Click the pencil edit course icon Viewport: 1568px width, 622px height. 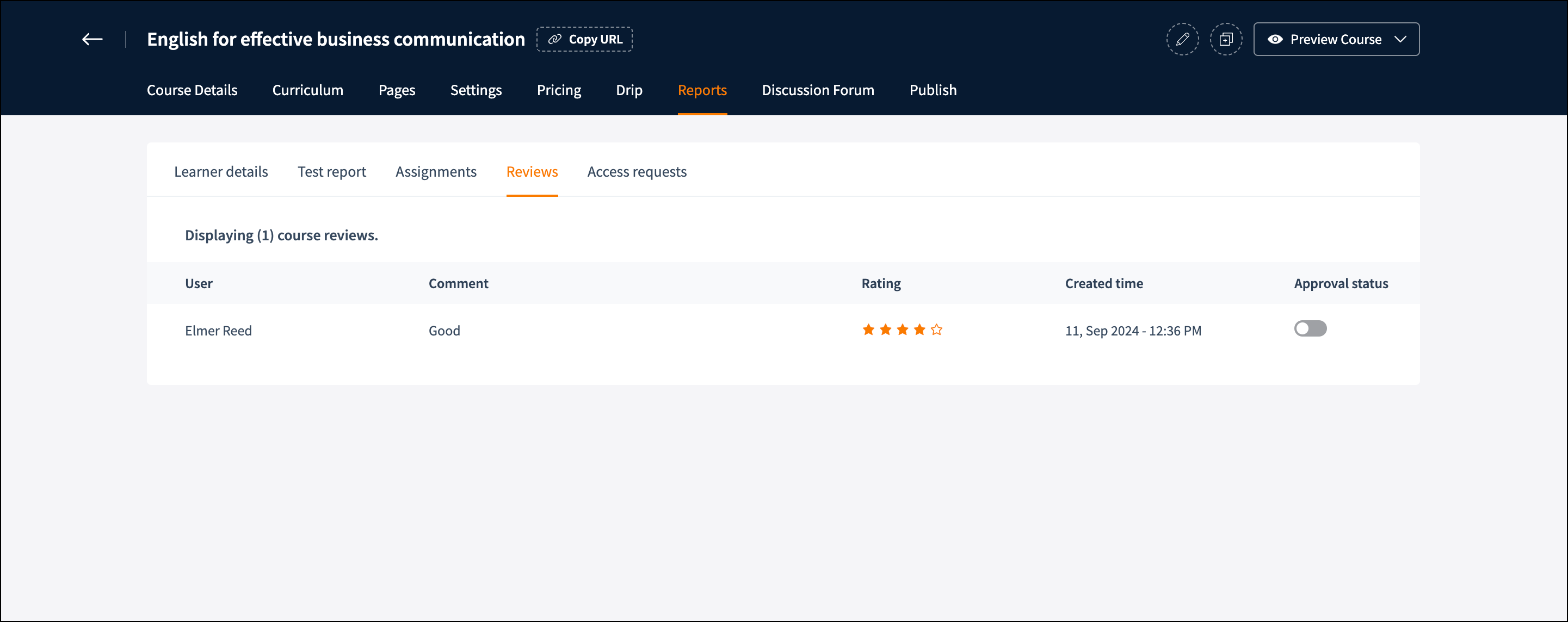(x=1182, y=40)
